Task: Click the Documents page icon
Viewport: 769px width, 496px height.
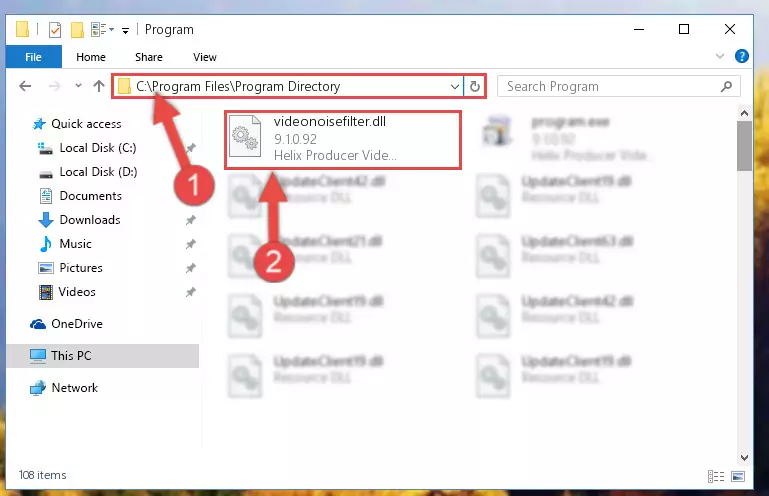Action: (46, 196)
